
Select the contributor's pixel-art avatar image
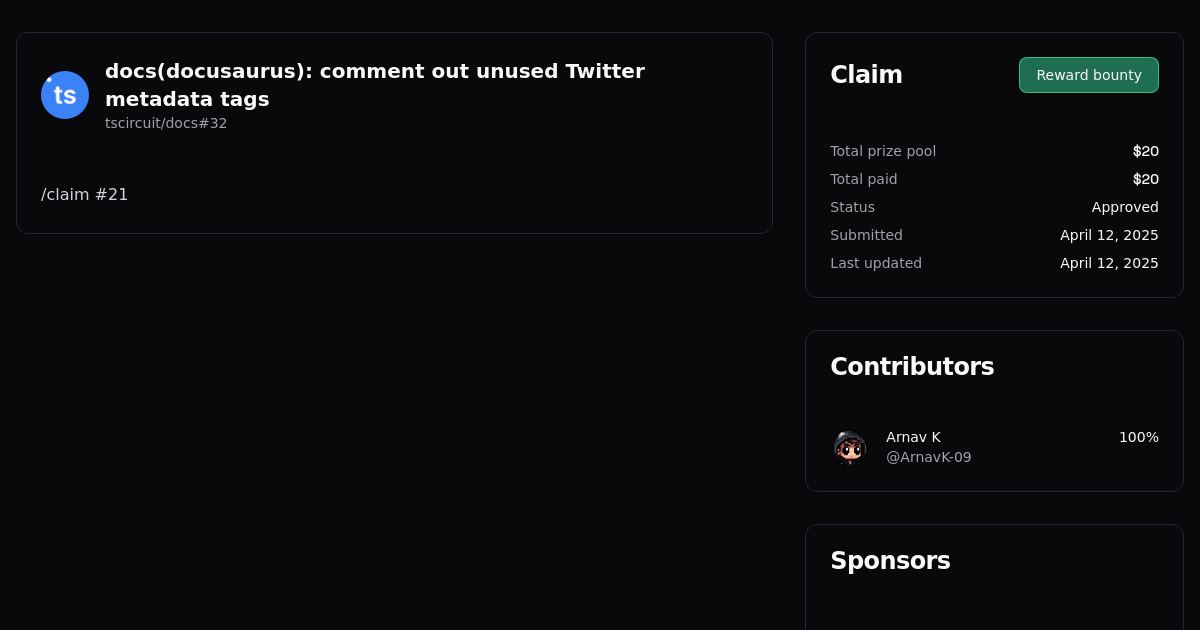point(850,447)
